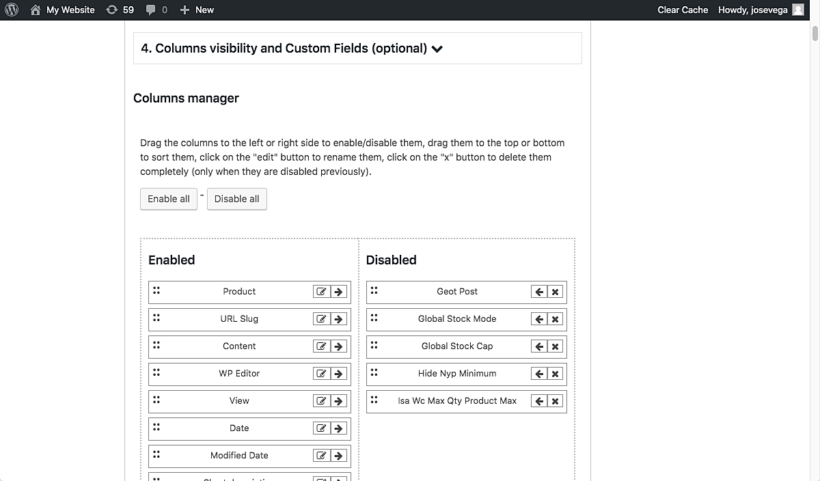
Task: Click the Hide Nyp Minimum drag handle
Action: 374,372
